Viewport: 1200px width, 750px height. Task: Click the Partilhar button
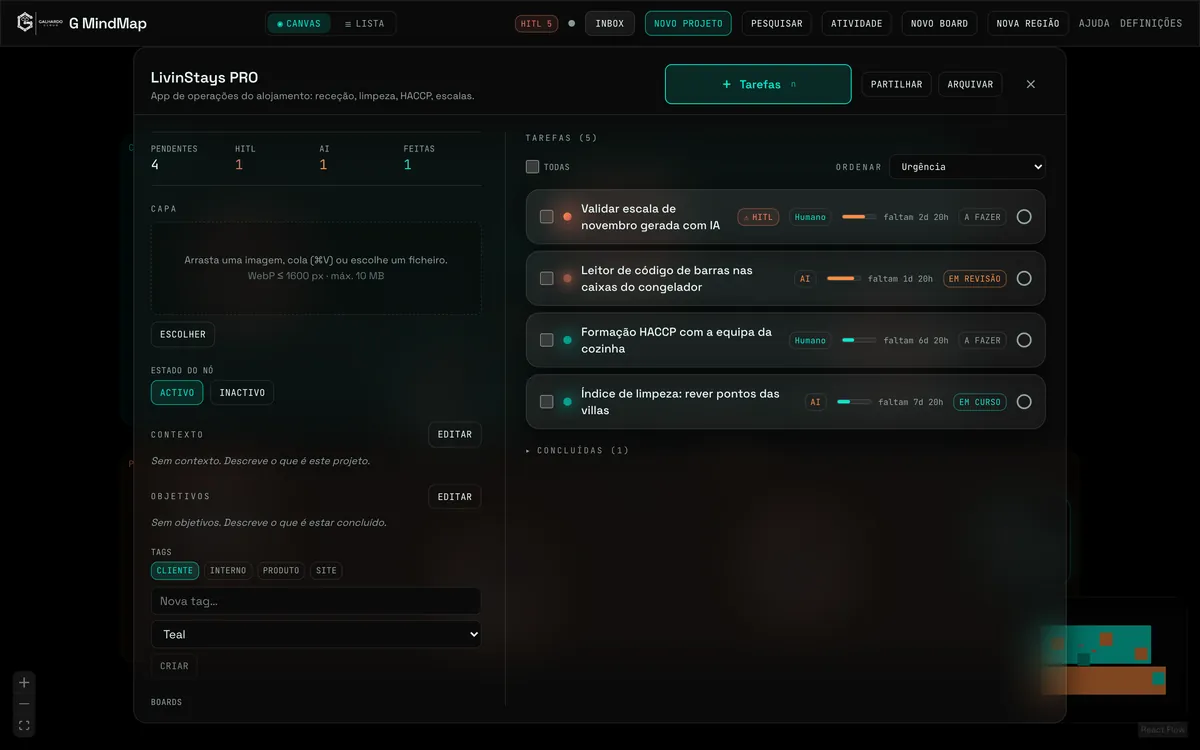pos(897,84)
